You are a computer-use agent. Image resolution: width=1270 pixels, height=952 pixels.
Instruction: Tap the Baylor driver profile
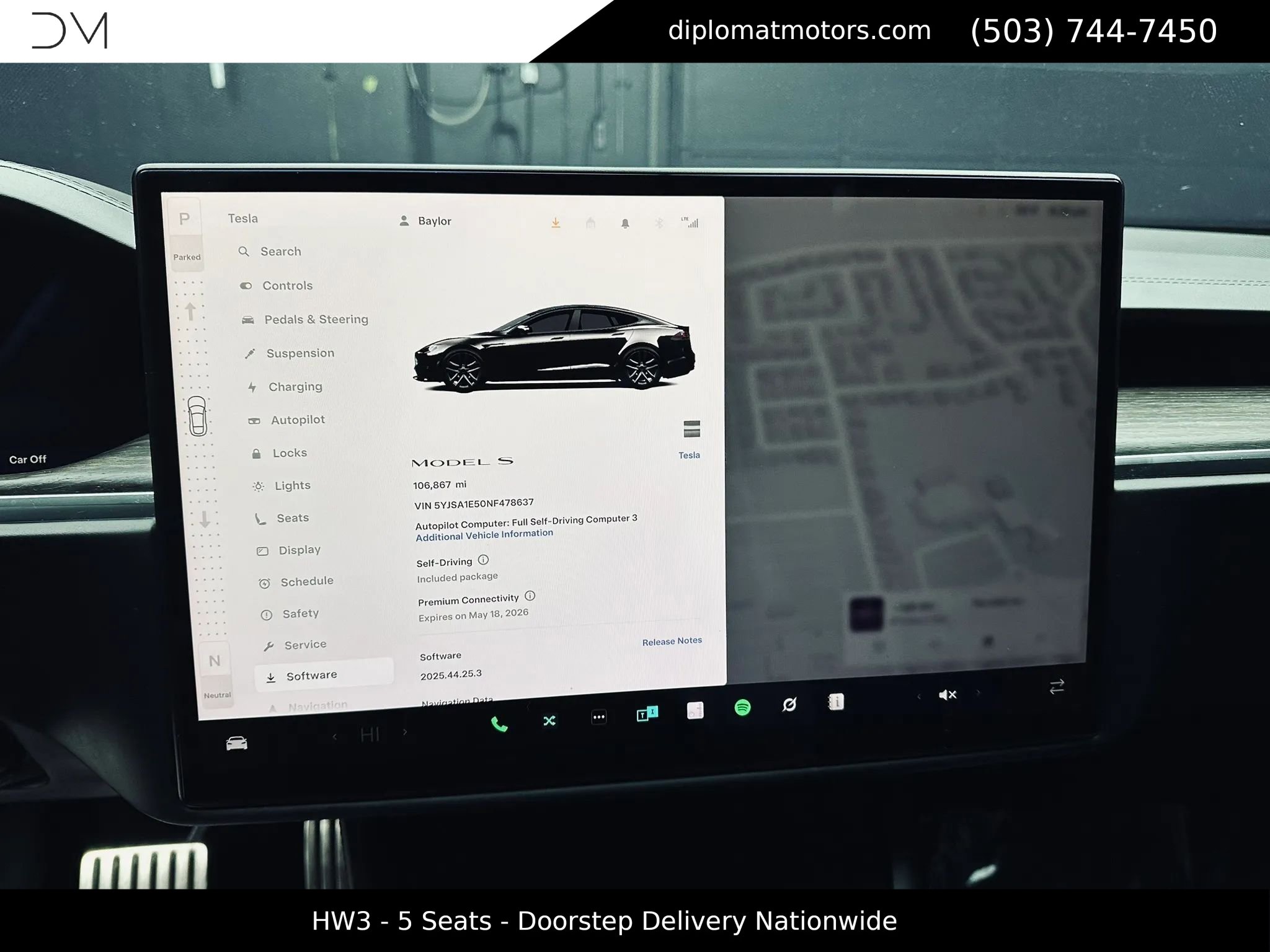pos(425,221)
